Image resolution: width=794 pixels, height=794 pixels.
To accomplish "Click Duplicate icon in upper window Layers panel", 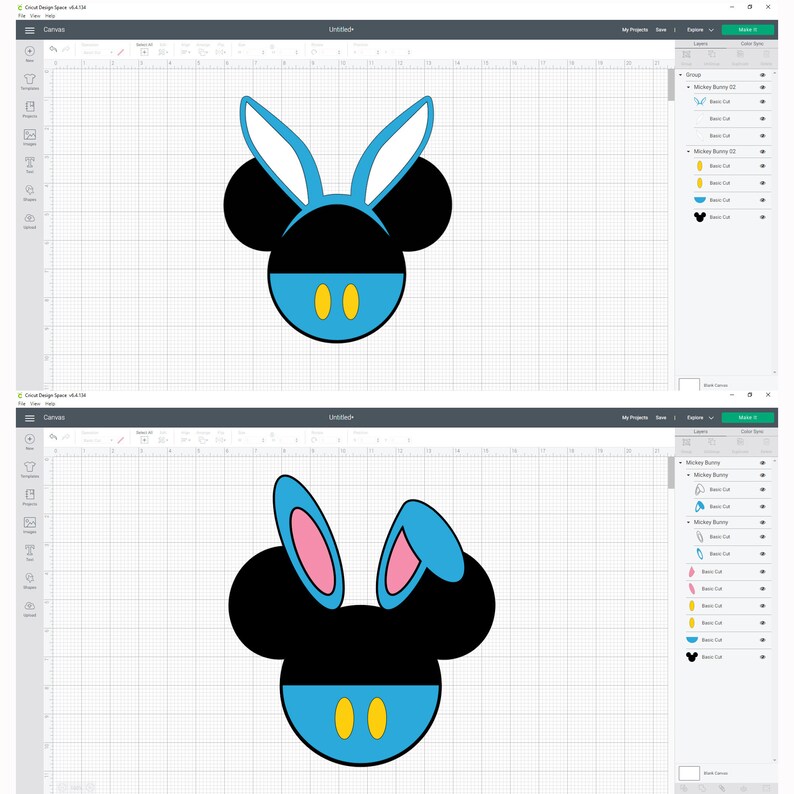I will (x=740, y=56).
